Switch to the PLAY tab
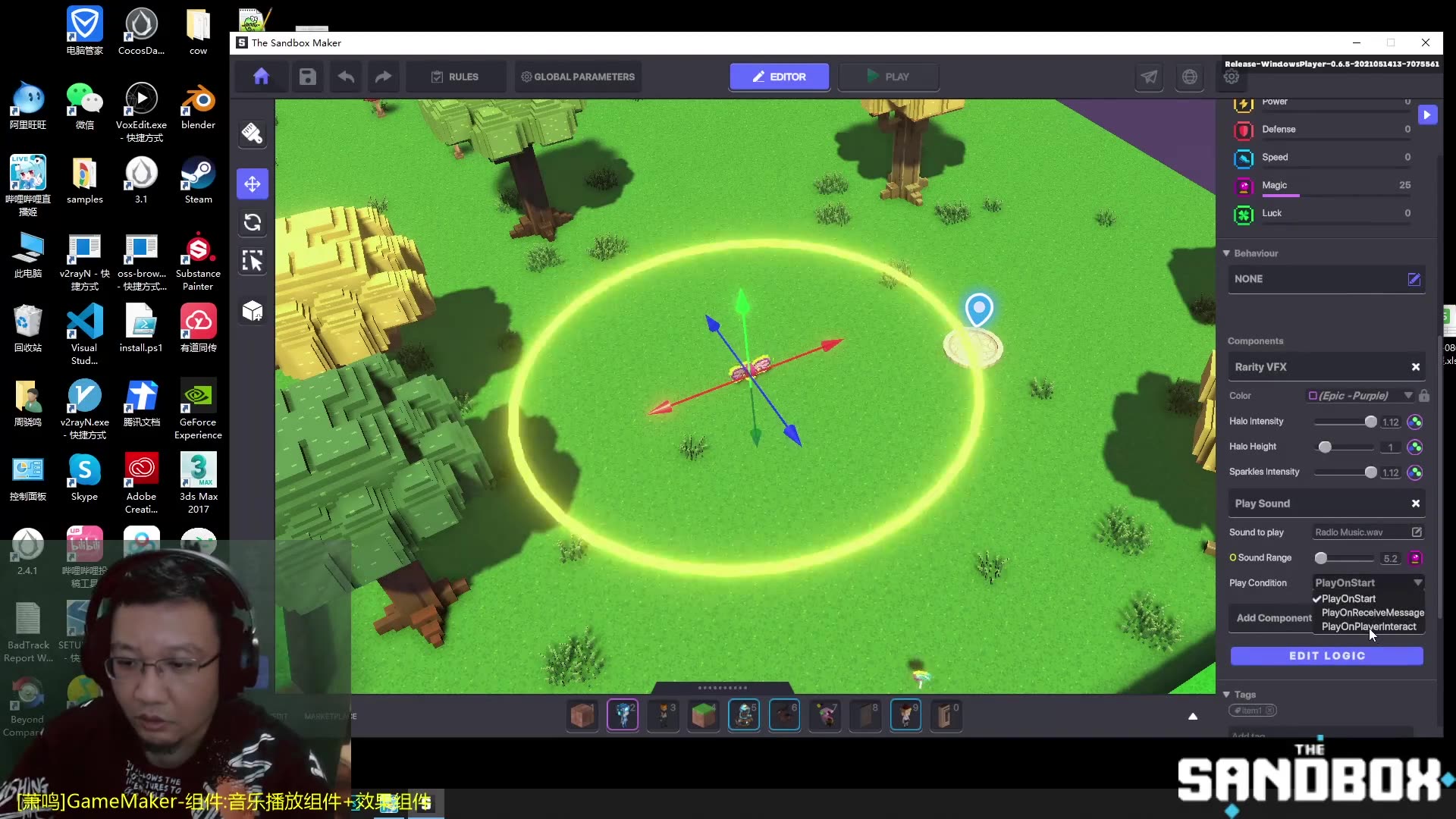1456x819 pixels. point(889,77)
